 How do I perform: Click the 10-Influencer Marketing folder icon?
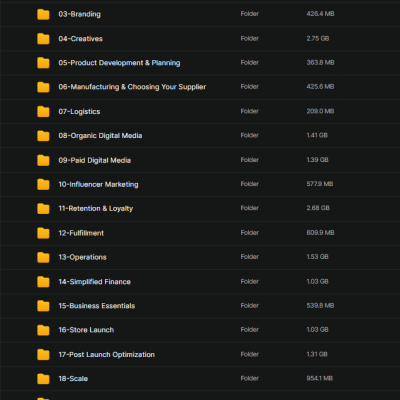pyautogui.click(x=43, y=184)
